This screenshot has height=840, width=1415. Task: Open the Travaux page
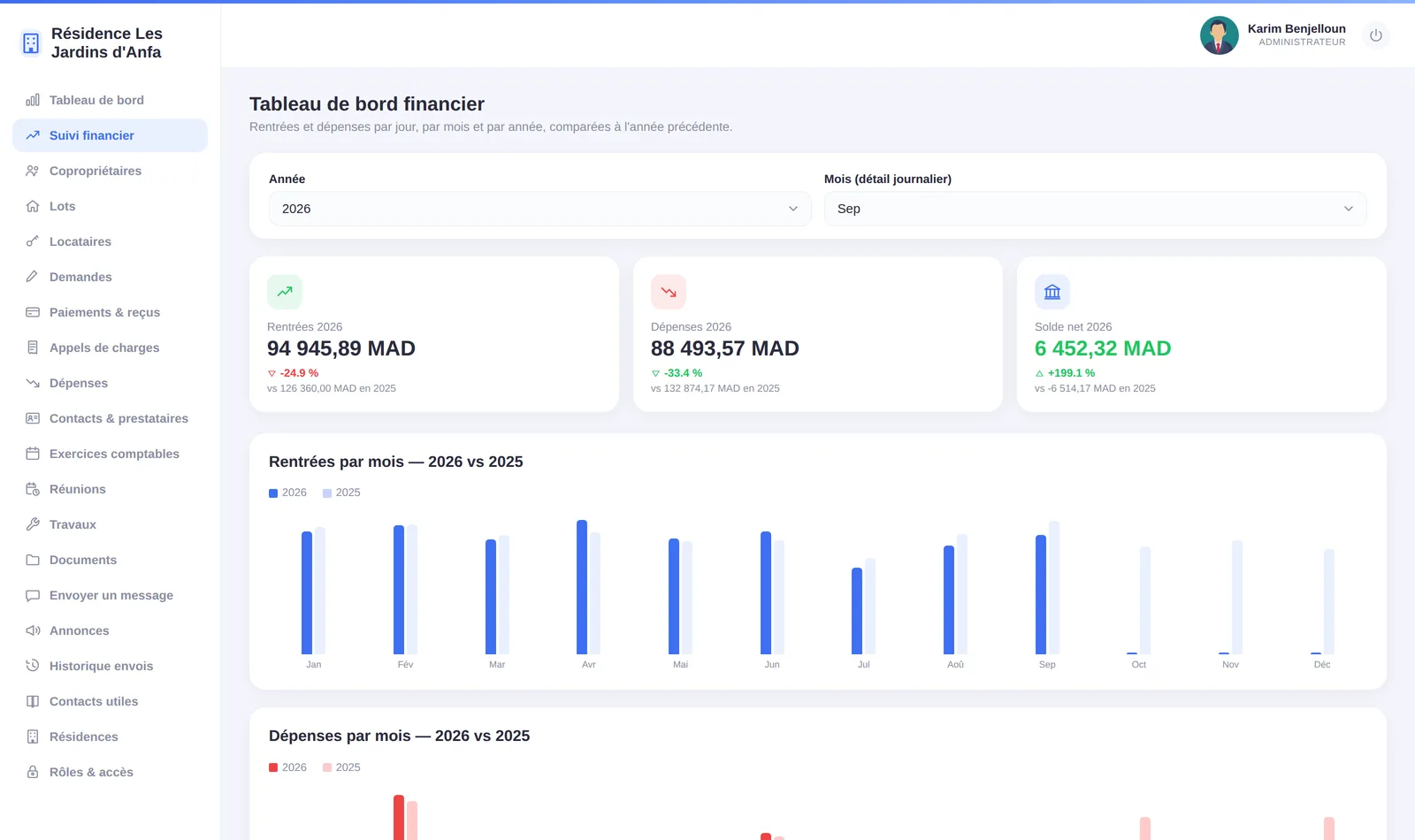pos(110,524)
